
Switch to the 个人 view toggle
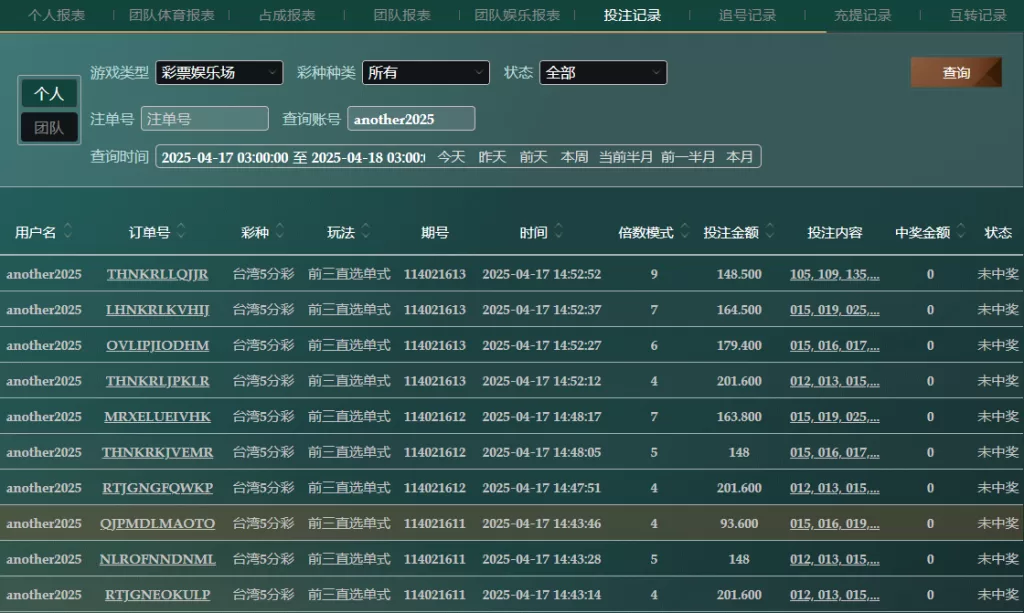click(x=49, y=94)
